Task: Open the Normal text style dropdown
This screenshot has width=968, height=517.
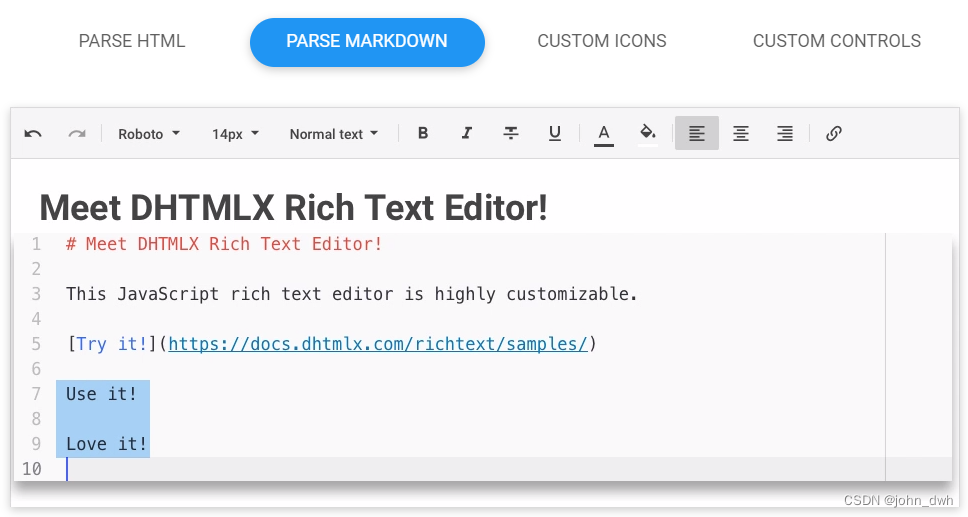Action: pyautogui.click(x=333, y=134)
